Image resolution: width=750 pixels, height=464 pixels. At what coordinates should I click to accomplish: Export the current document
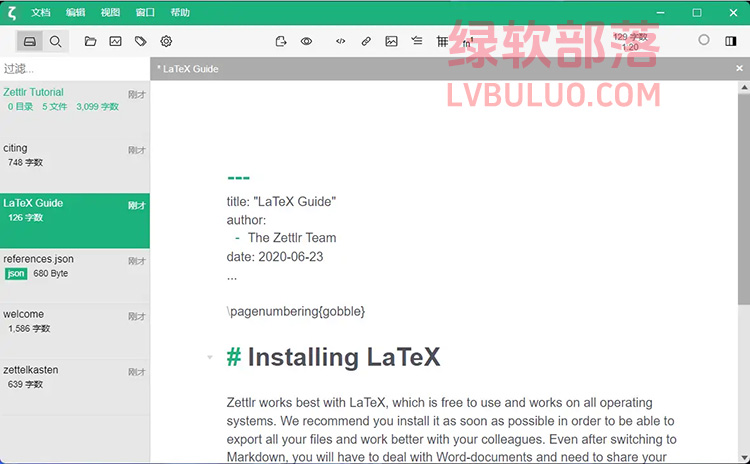(281, 41)
